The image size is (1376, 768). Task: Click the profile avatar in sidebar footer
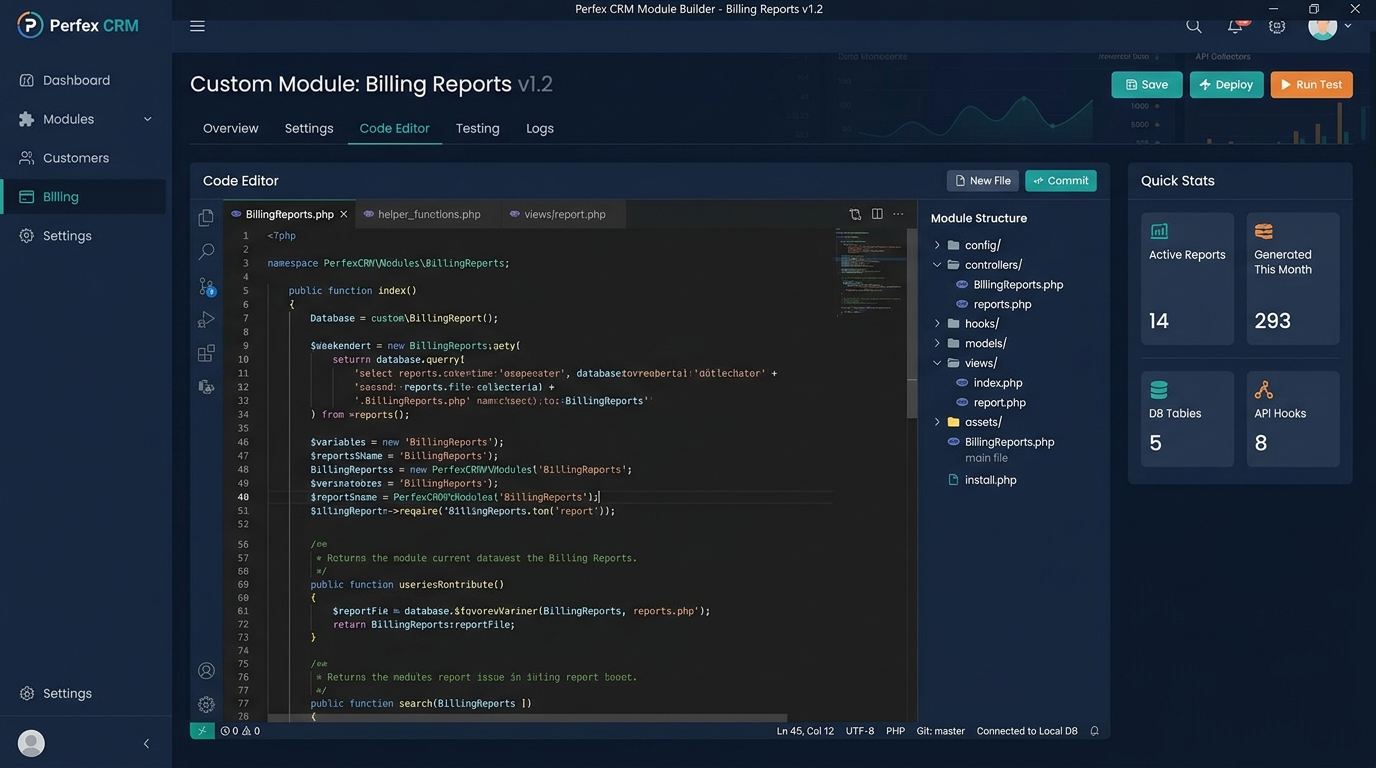[31, 743]
